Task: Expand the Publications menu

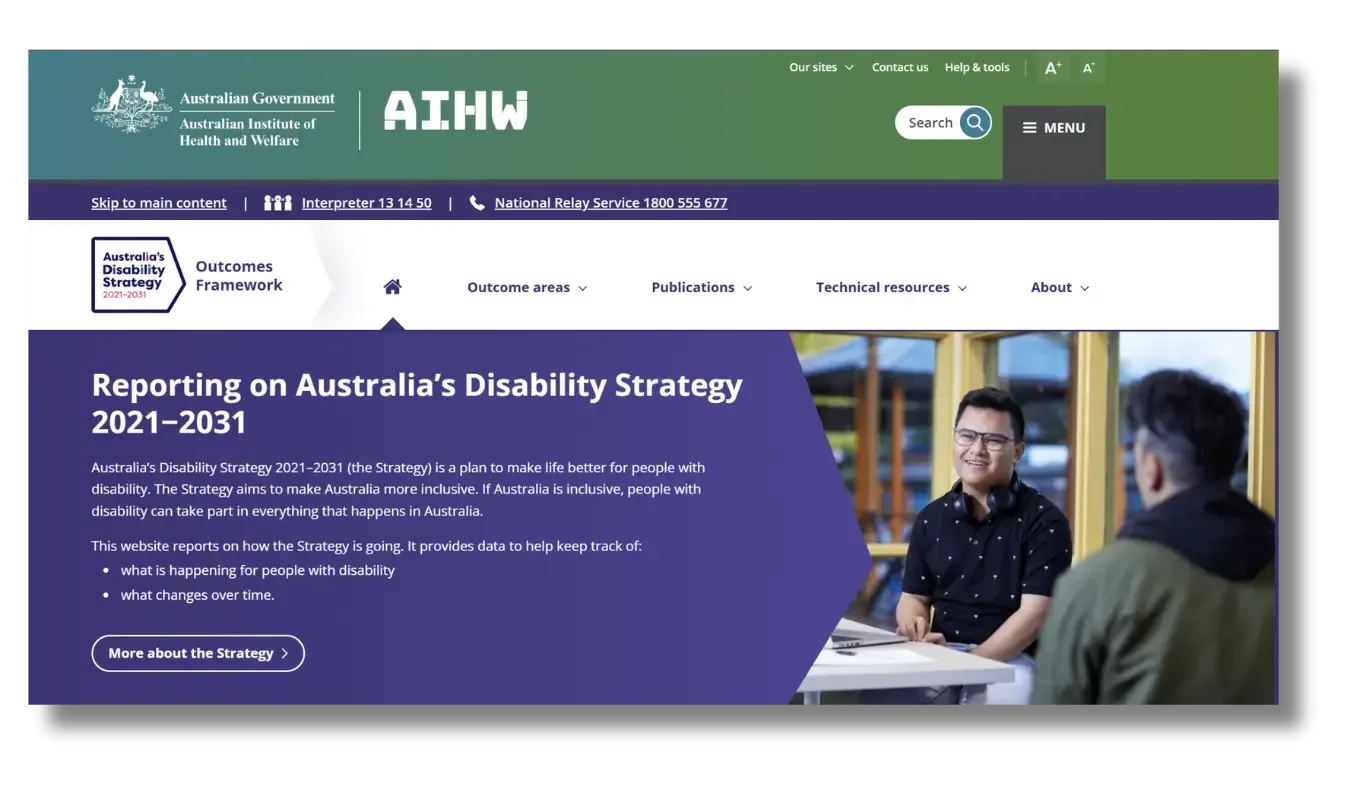Action: pyautogui.click(x=701, y=288)
